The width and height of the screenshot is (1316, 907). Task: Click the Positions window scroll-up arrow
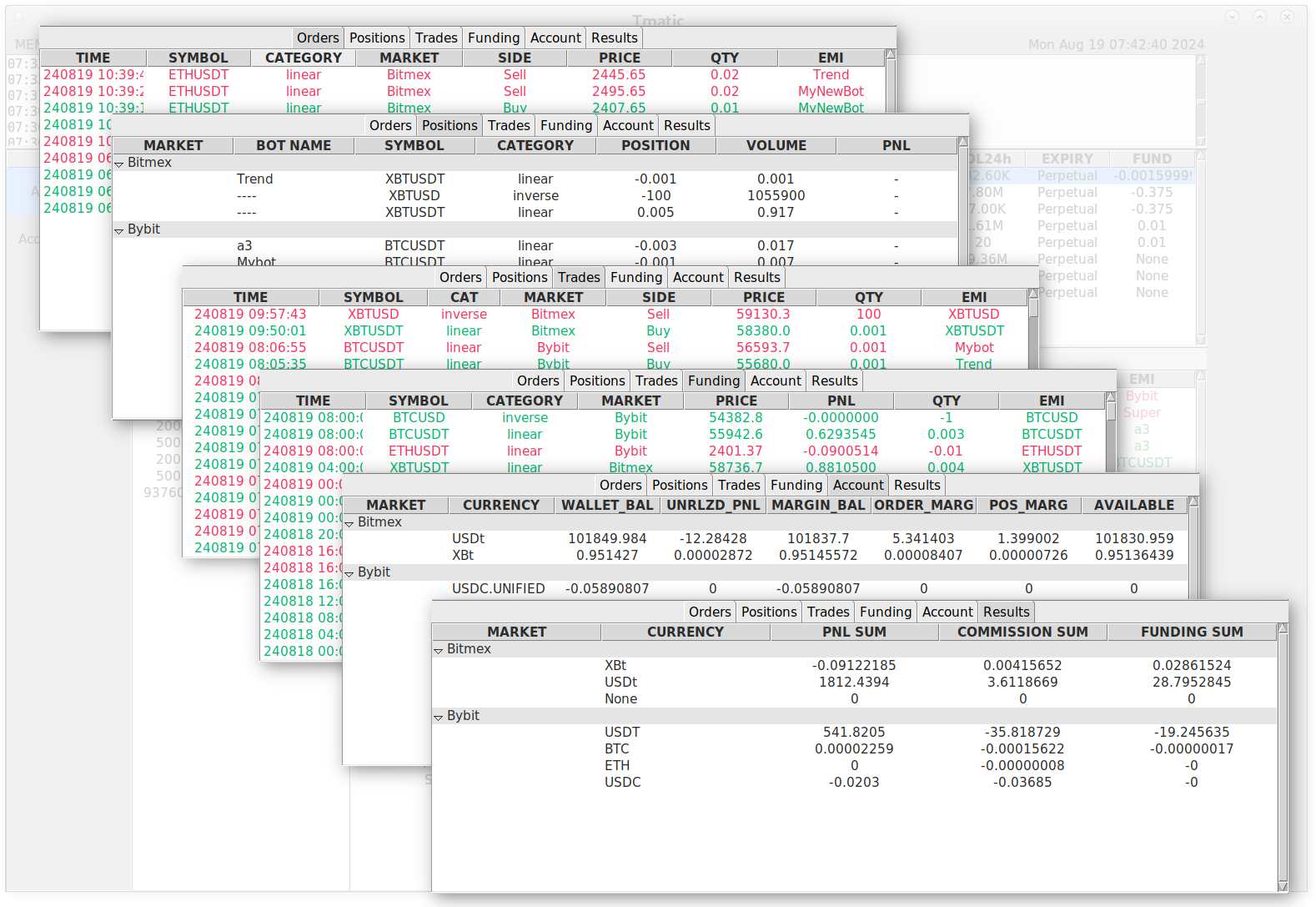pyautogui.click(x=963, y=142)
